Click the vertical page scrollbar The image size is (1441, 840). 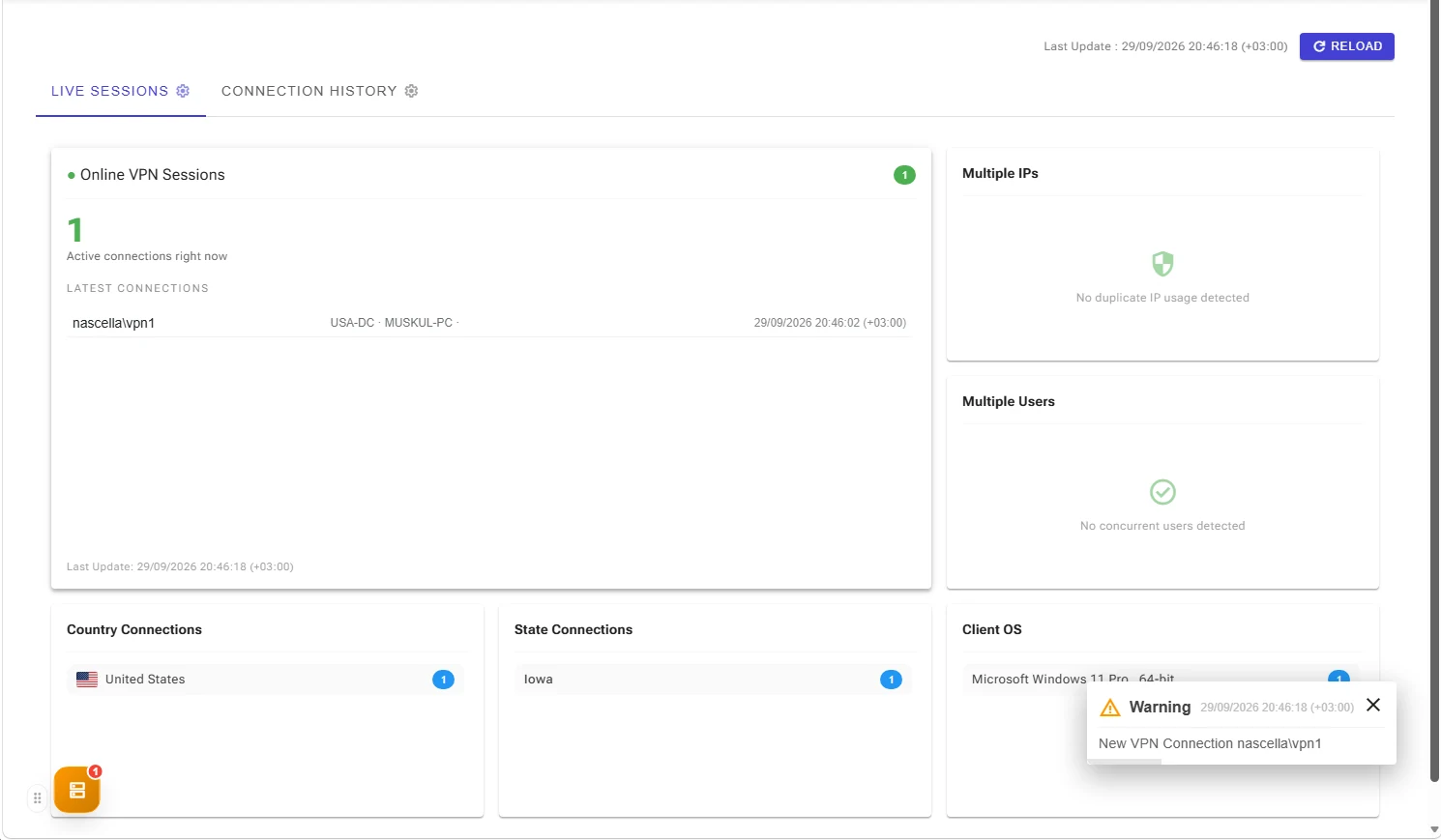tap(1434, 391)
